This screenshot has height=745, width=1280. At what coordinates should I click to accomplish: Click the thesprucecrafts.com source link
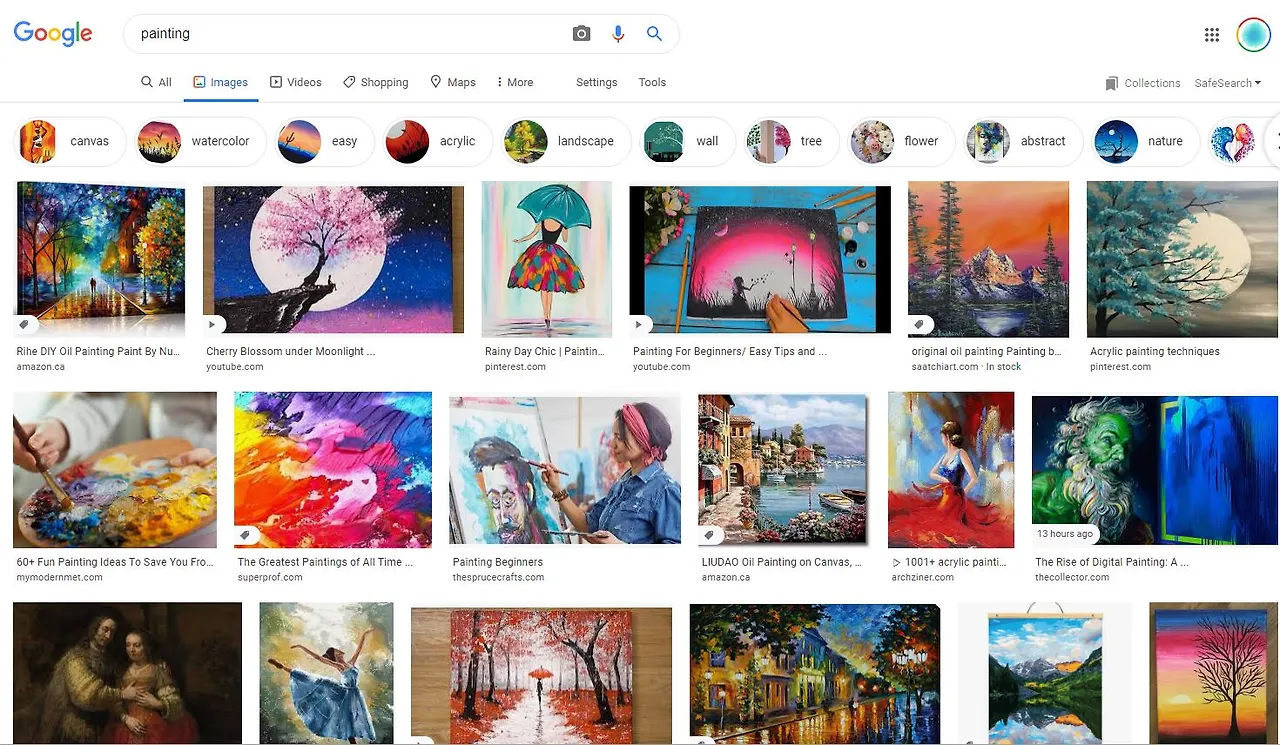pyautogui.click(x=498, y=577)
